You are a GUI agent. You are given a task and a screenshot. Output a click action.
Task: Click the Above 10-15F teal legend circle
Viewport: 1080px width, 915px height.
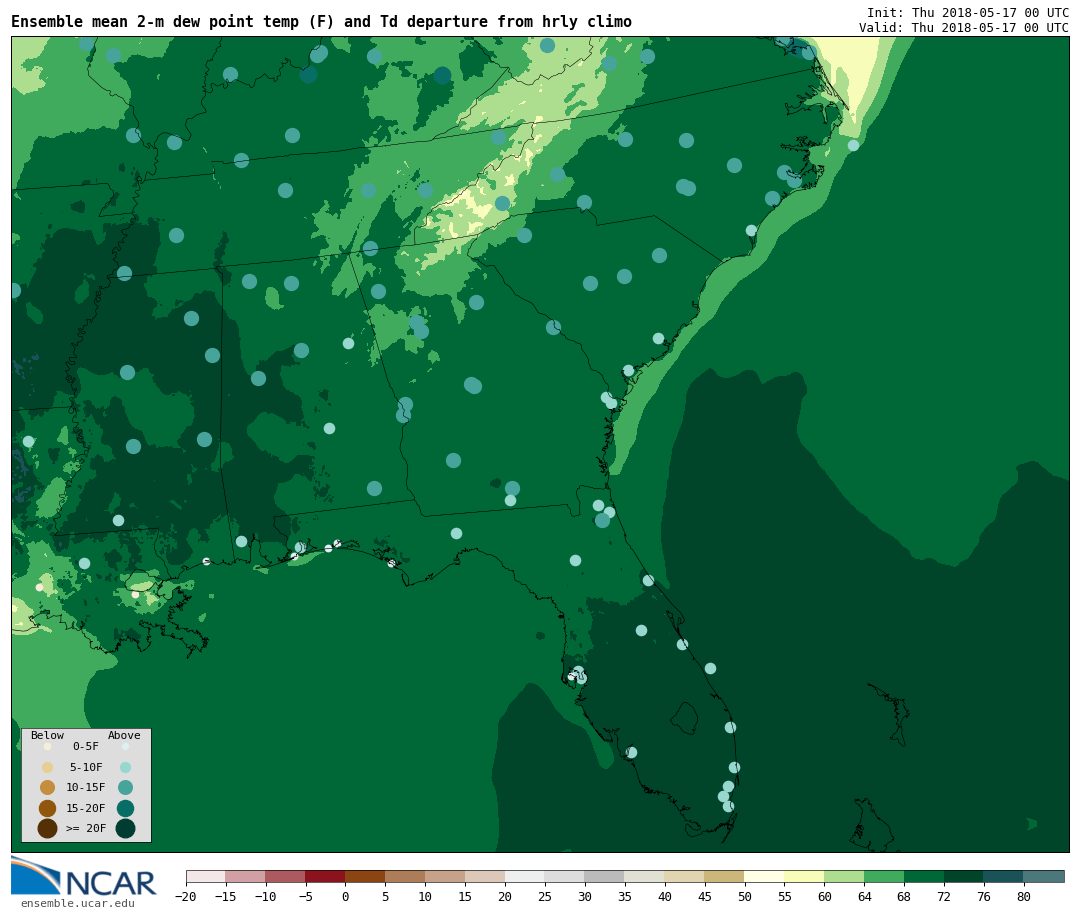(x=125, y=788)
